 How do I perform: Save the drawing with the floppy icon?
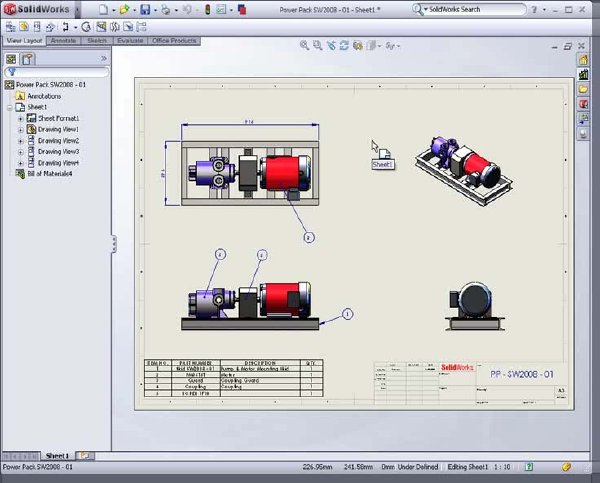(x=145, y=9)
